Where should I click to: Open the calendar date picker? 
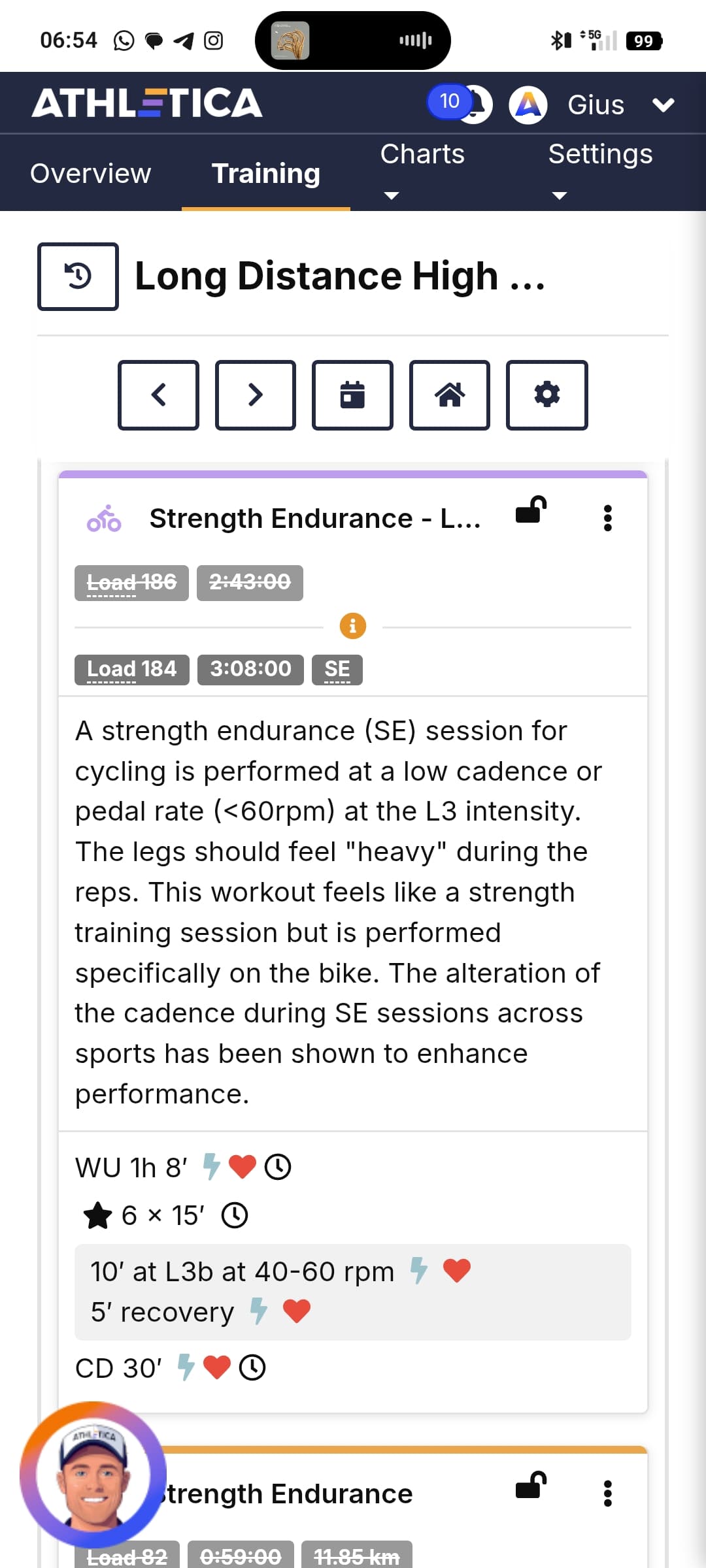(352, 395)
